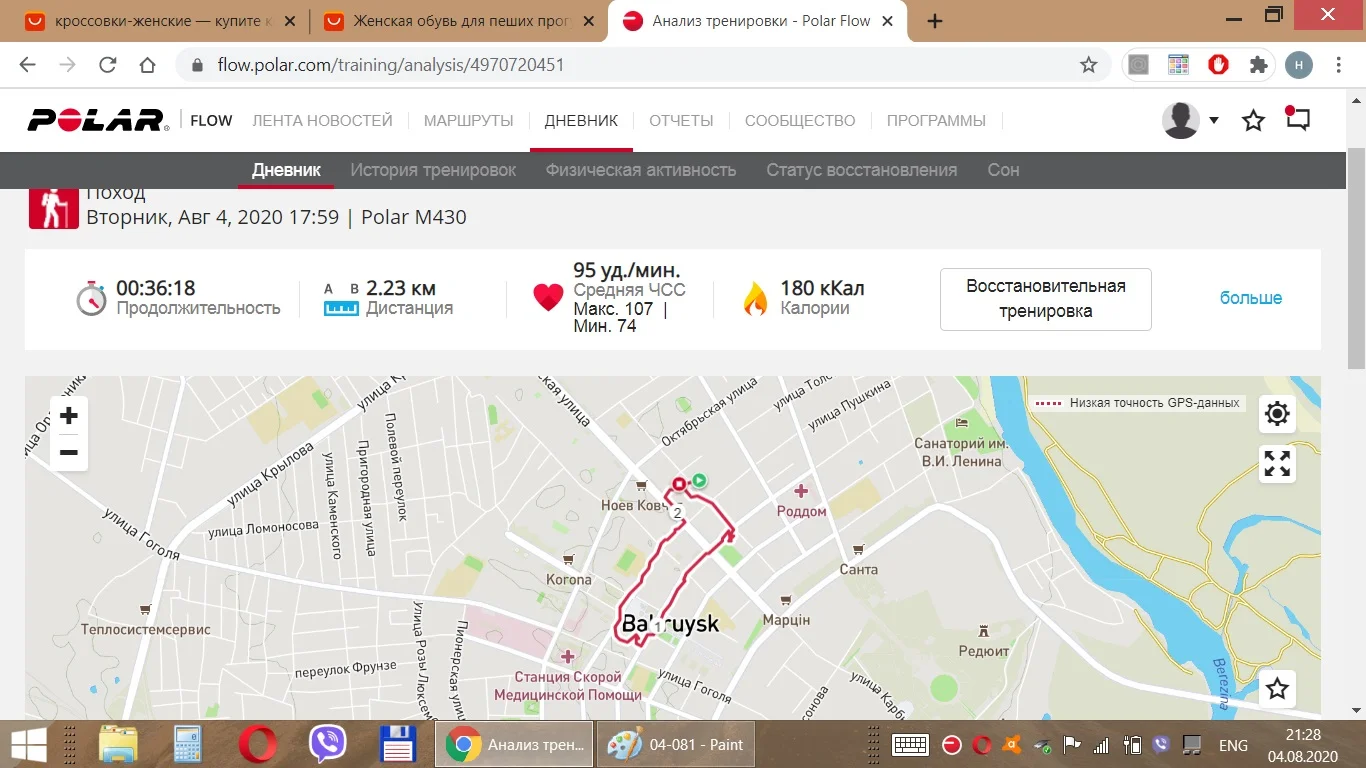Click the multicolored grid extension icon
Viewport: 1366px width, 768px height.
tap(1178, 65)
